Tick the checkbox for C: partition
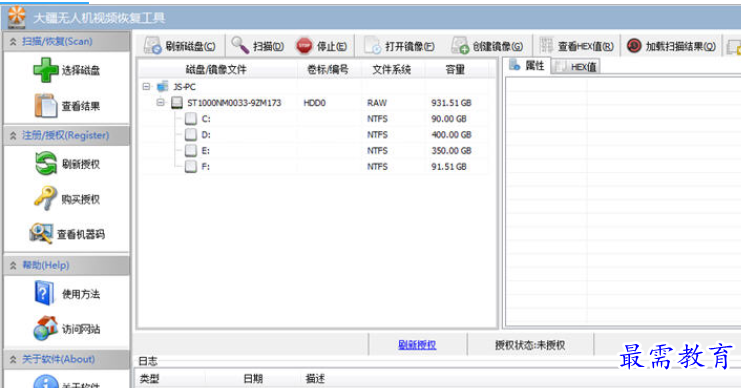The height and width of the screenshot is (388, 741). pos(191,119)
